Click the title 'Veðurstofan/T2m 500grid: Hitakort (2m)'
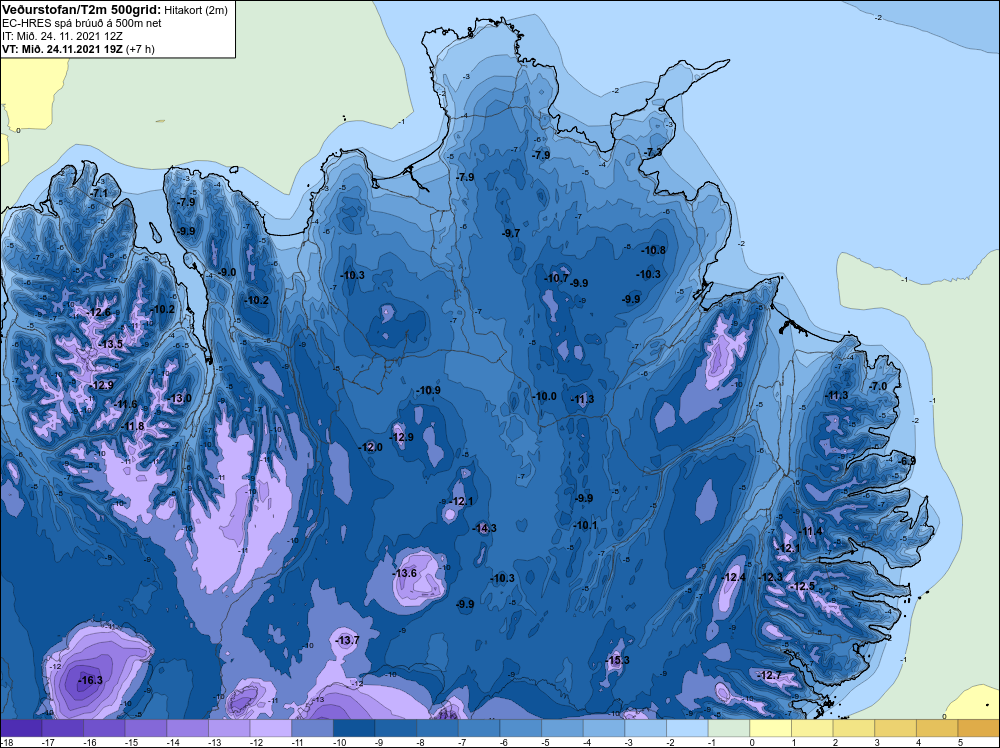The image size is (1000, 748). (115, 10)
